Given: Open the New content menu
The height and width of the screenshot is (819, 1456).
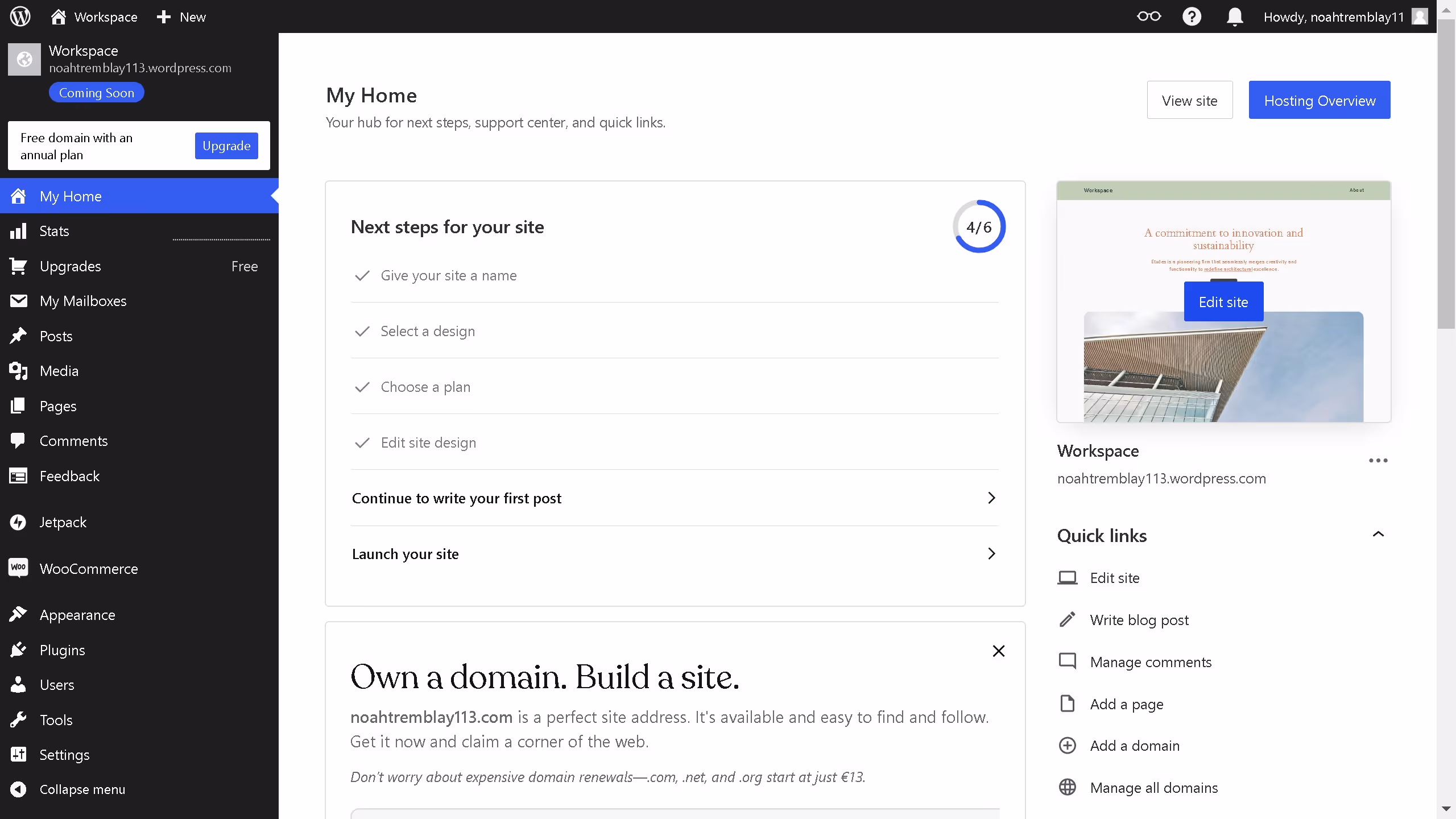Looking at the screenshot, I should [180, 16].
